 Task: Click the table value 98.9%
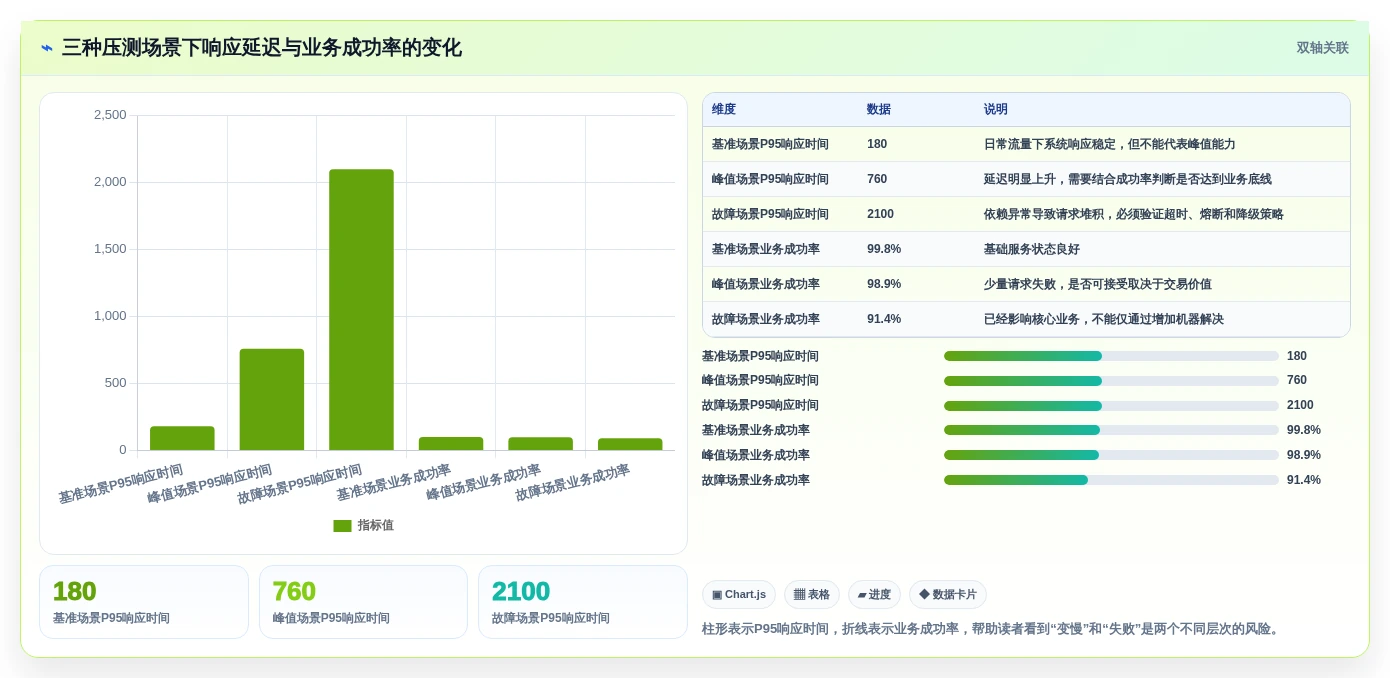pyautogui.click(x=884, y=284)
